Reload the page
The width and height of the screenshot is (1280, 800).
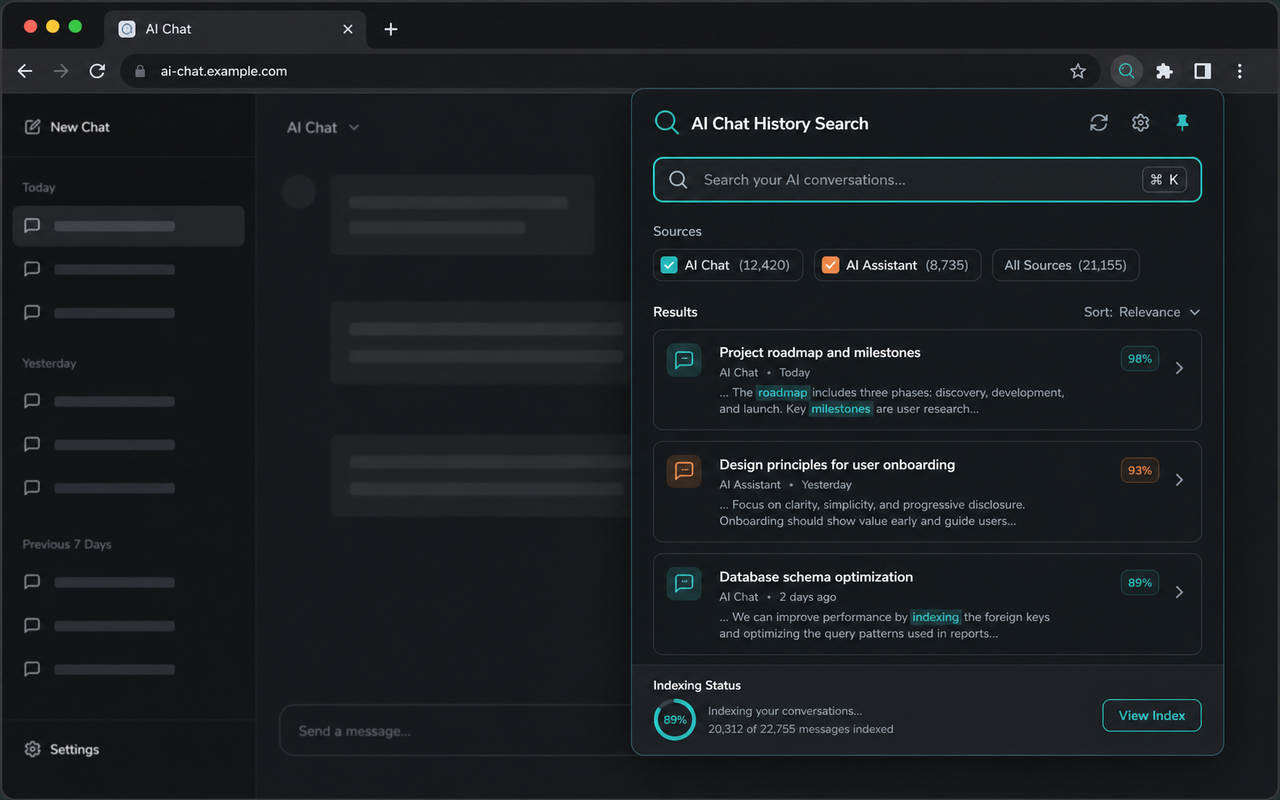point(97,71)
